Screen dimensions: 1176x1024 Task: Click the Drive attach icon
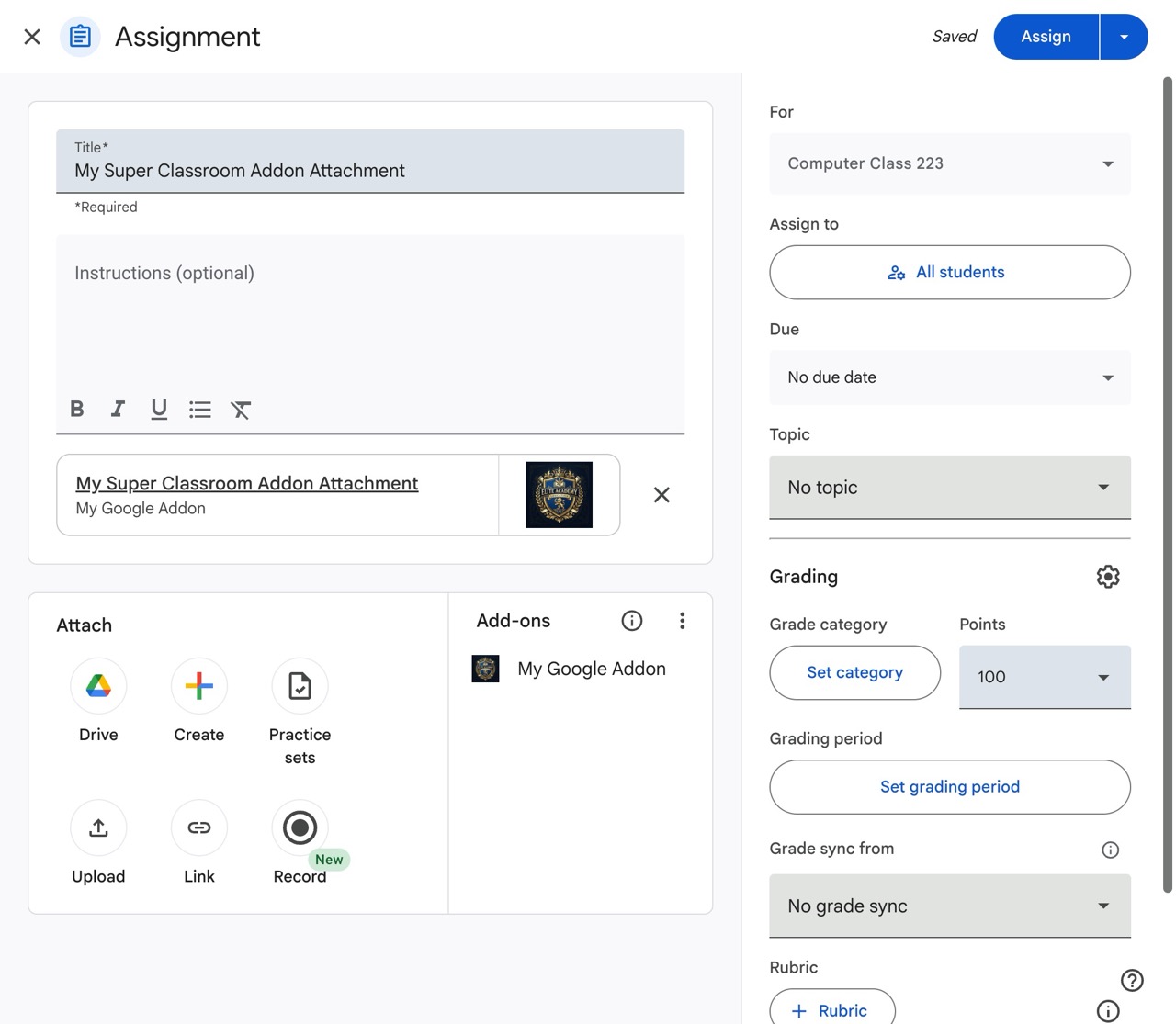[x=98, y=686]
